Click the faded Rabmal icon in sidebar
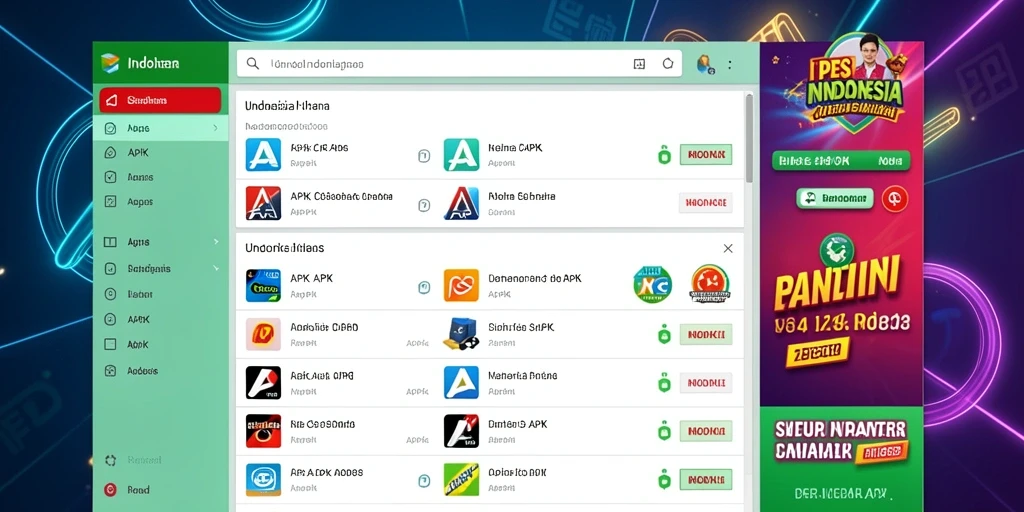The width and height of the screenshot is (1024, 512). 110,460
